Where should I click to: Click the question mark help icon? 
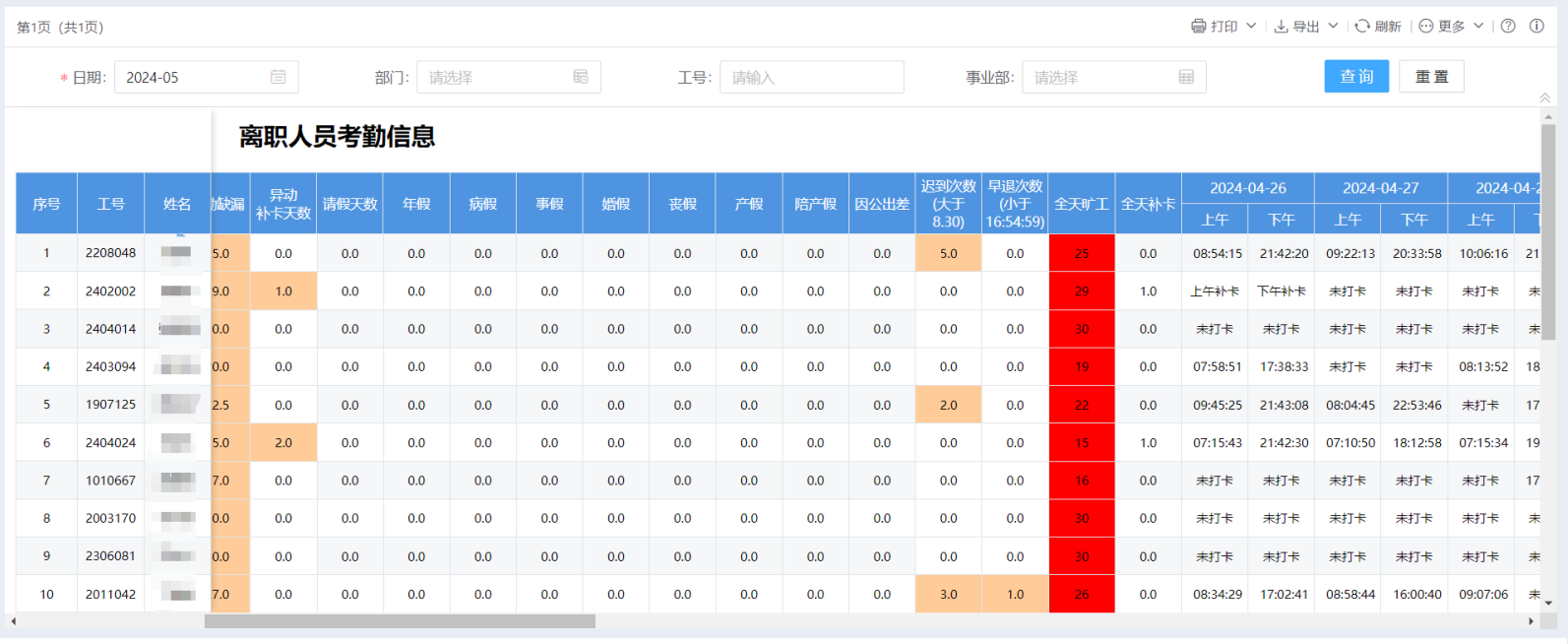1508,27
